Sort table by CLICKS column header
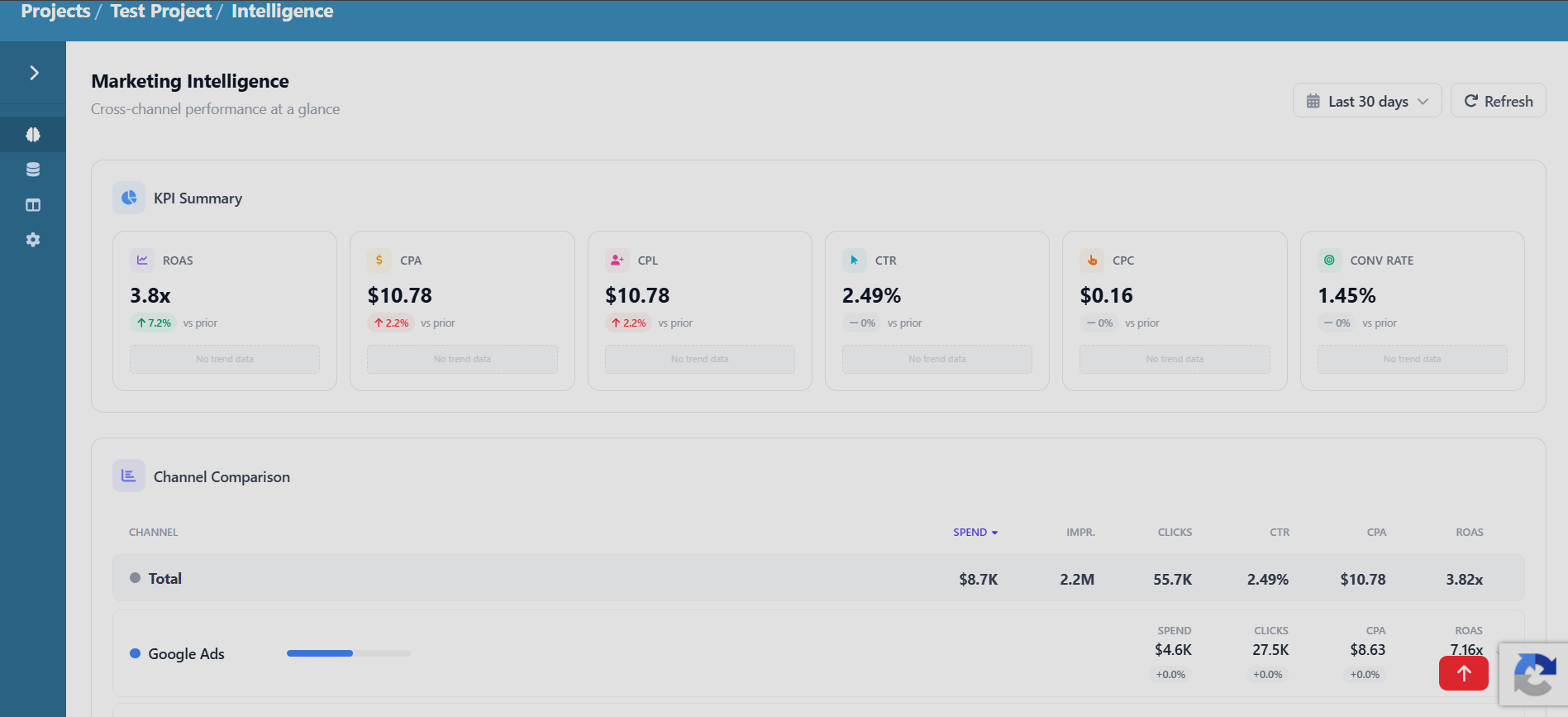This screenshot has height=717, width=1568. pos(1175,533)
